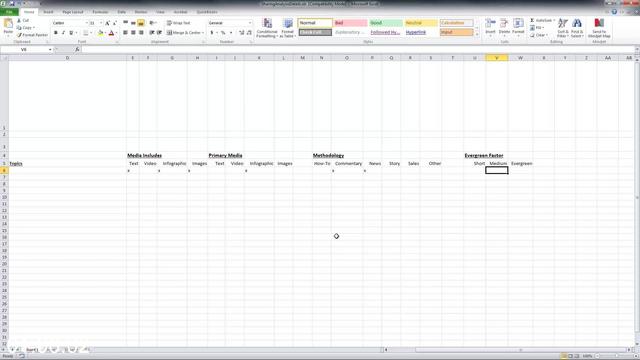Apply comma style
Image resolution: width=640 pixels, height=360 pixels.
[x=231, y=33]
